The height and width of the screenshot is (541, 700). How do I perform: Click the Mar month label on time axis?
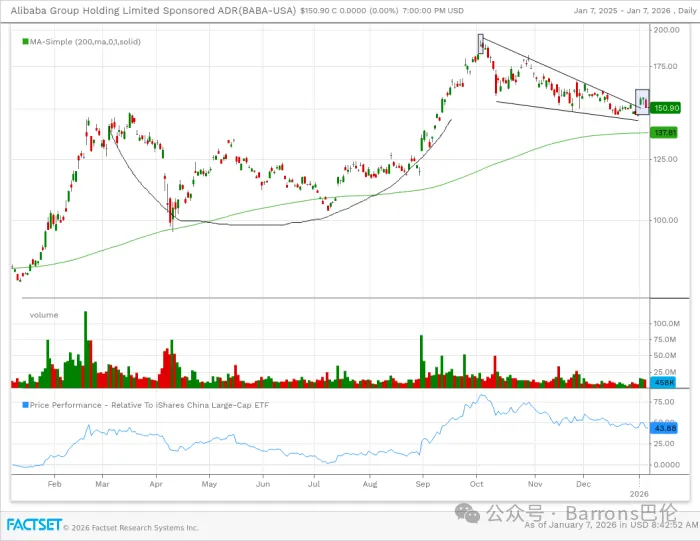102,484
